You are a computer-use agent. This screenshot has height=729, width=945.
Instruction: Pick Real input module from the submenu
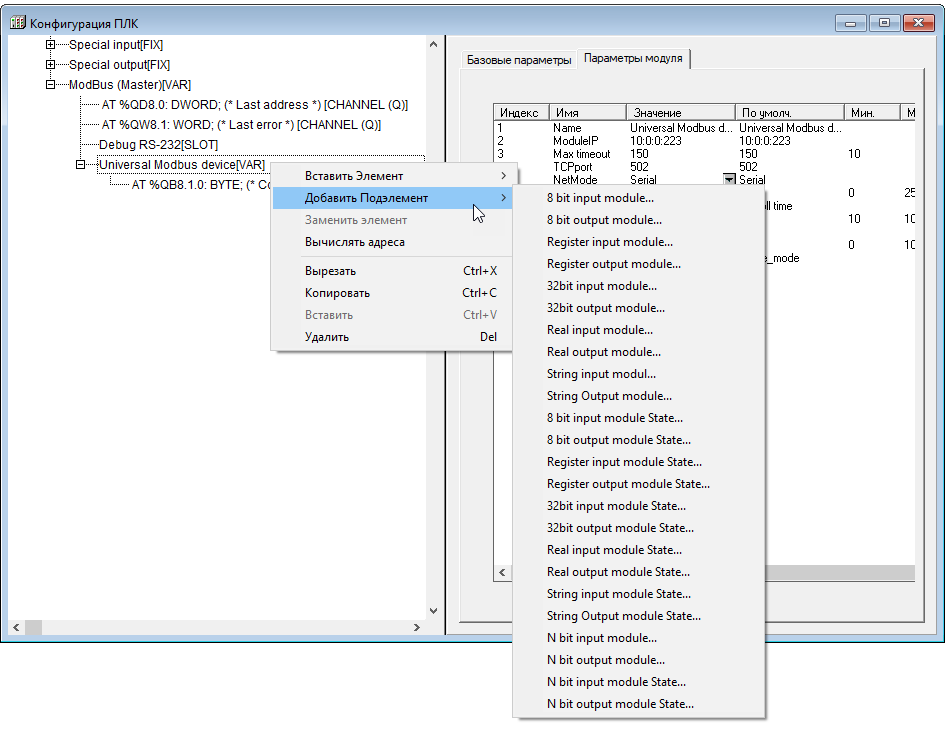tap(600, 330)
